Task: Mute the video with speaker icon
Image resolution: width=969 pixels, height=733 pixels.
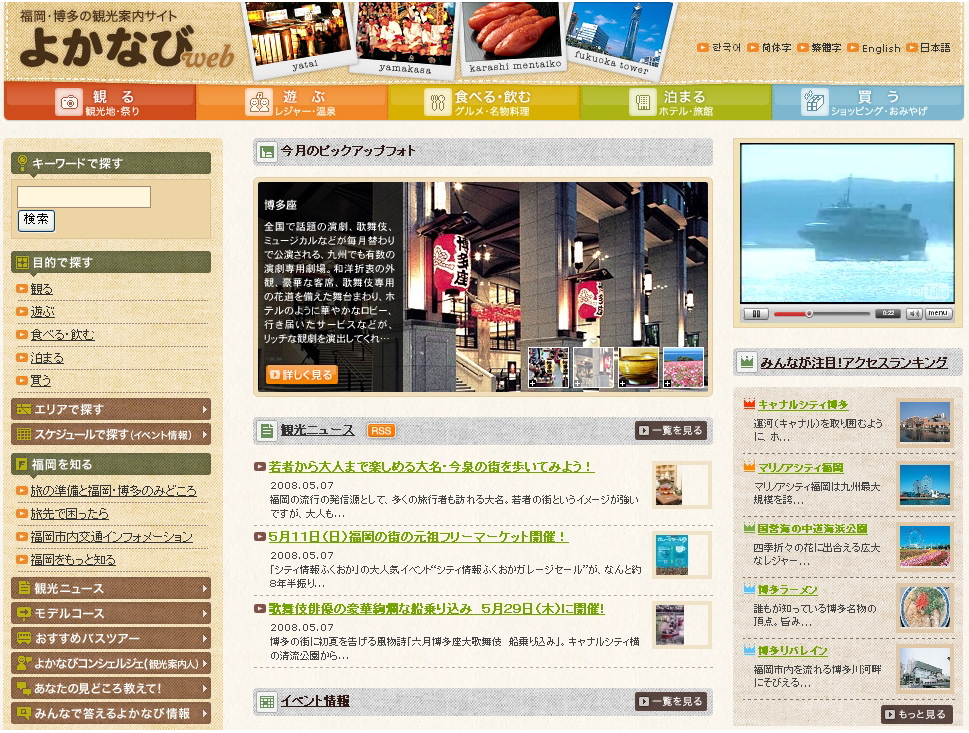Action: click(914, 313)
